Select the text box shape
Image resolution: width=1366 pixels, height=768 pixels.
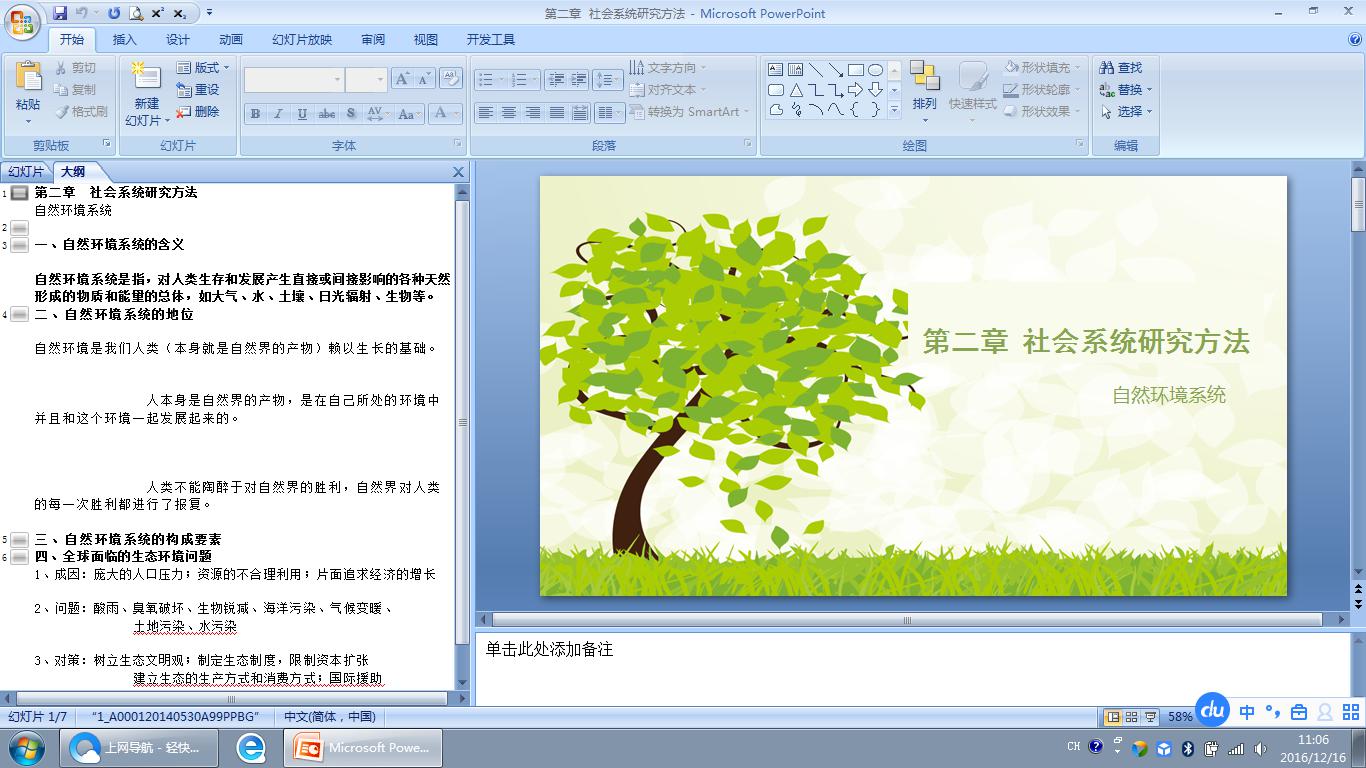pyautogui.click(x=776, y=70)
